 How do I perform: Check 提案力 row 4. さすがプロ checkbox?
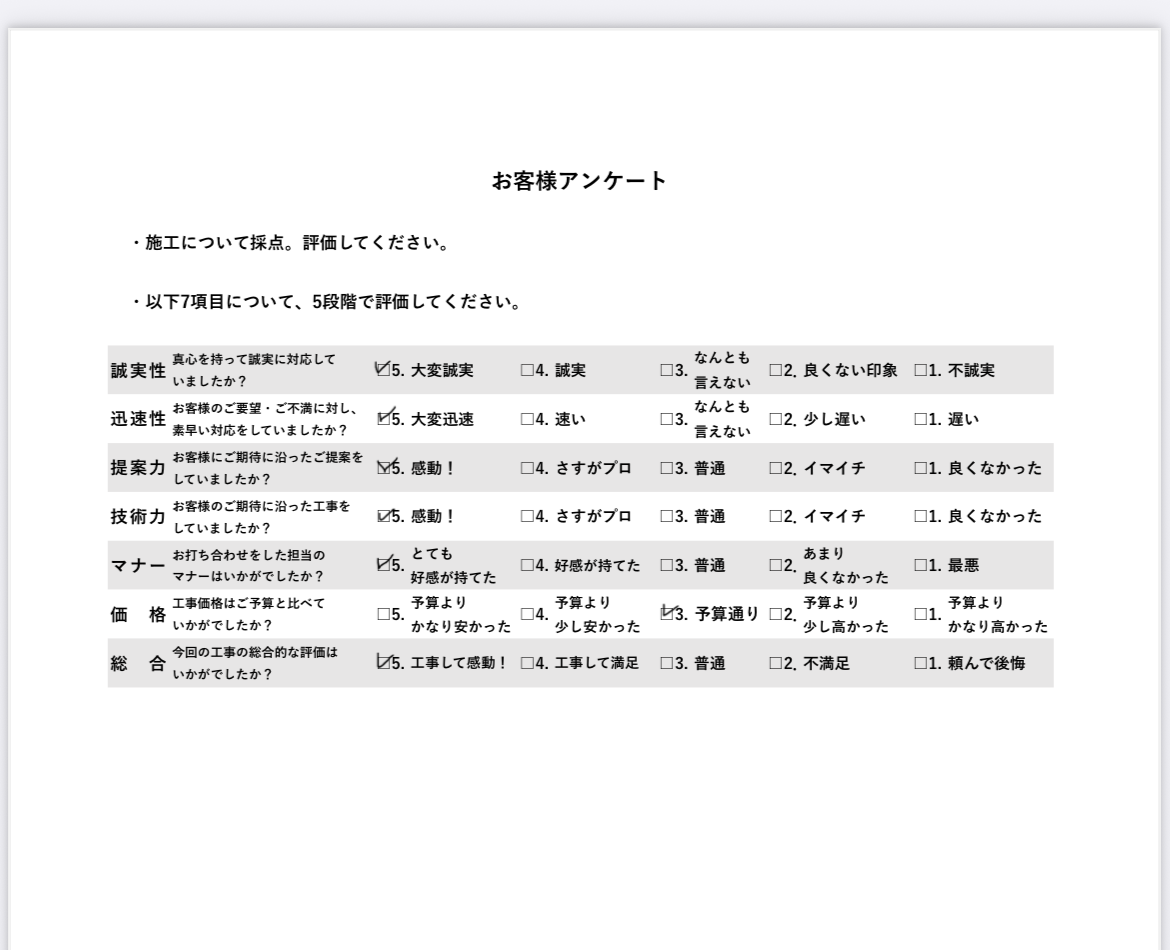tap(527, 468)
